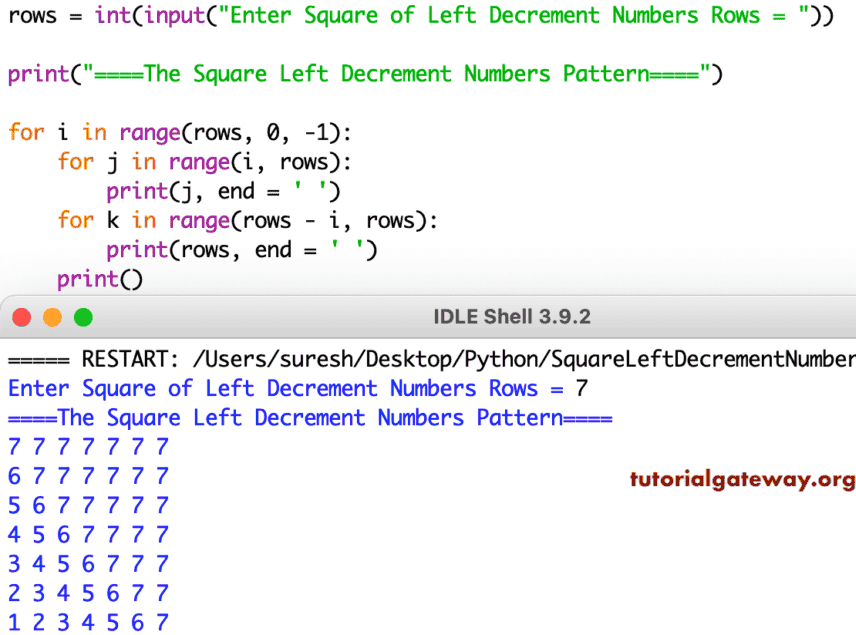The width and height of the screenshot is (856, 635).
Task: Click the green zoom button of IDLE Shell
Action: (x=84, y=317)
